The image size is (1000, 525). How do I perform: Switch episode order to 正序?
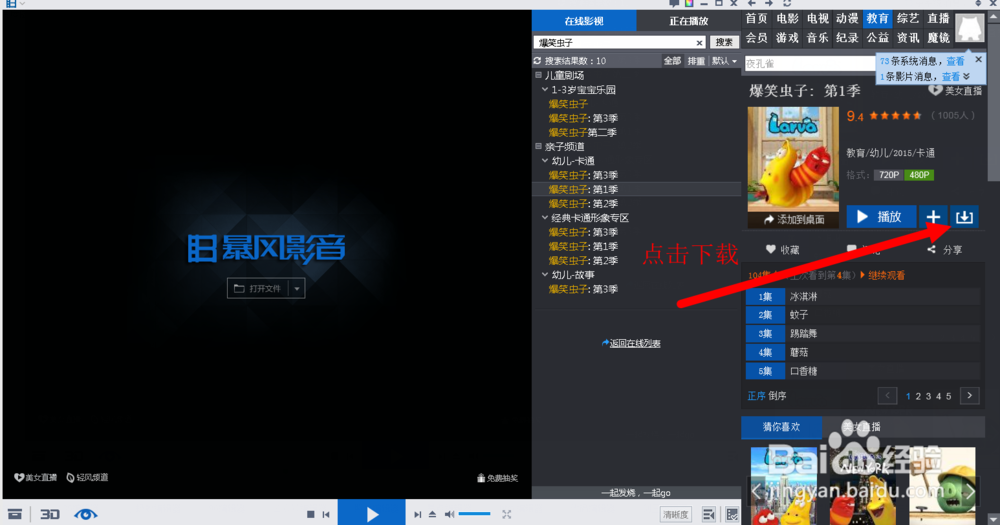(756, 396)
